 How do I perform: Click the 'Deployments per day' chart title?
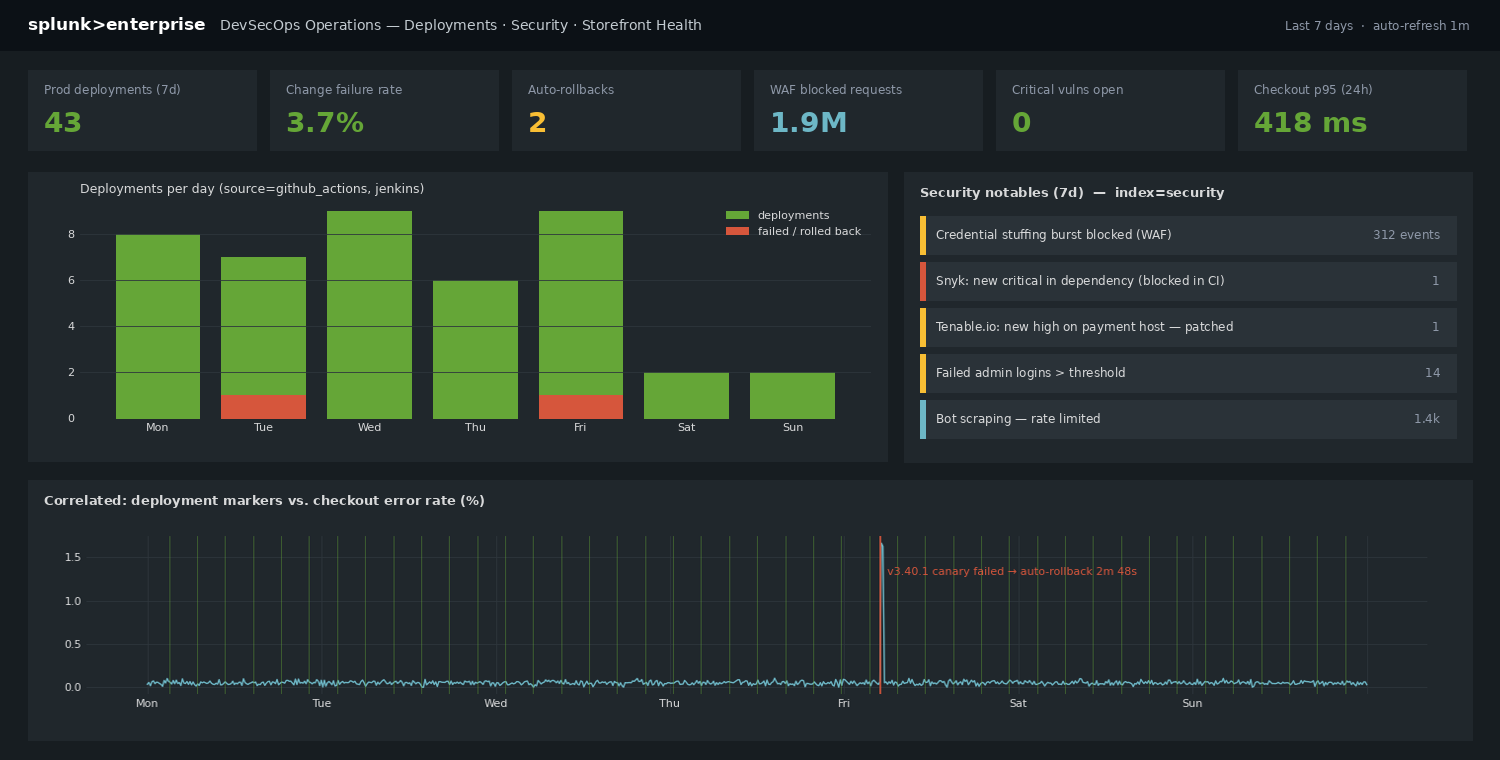tap(252, 189)
